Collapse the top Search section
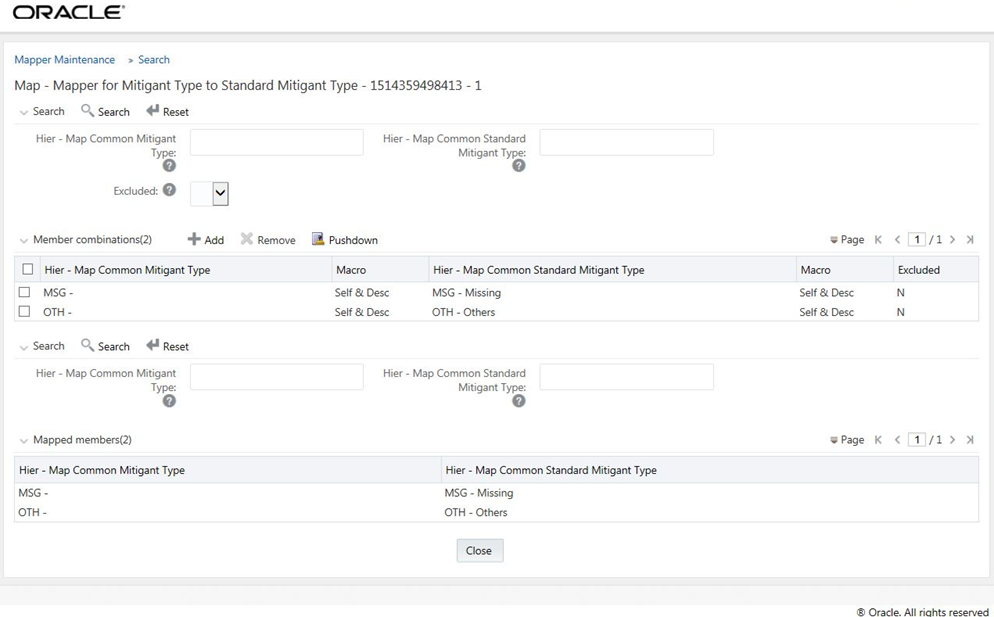This screenshot has width=994, height=617. coord(23,113)
